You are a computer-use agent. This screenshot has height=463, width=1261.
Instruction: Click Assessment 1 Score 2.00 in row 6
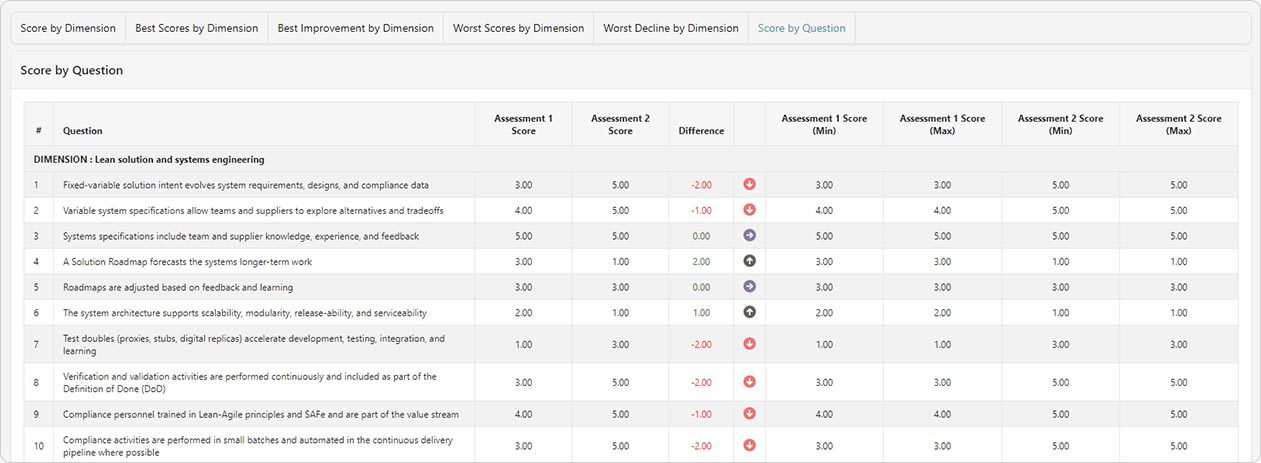(523, 313)
